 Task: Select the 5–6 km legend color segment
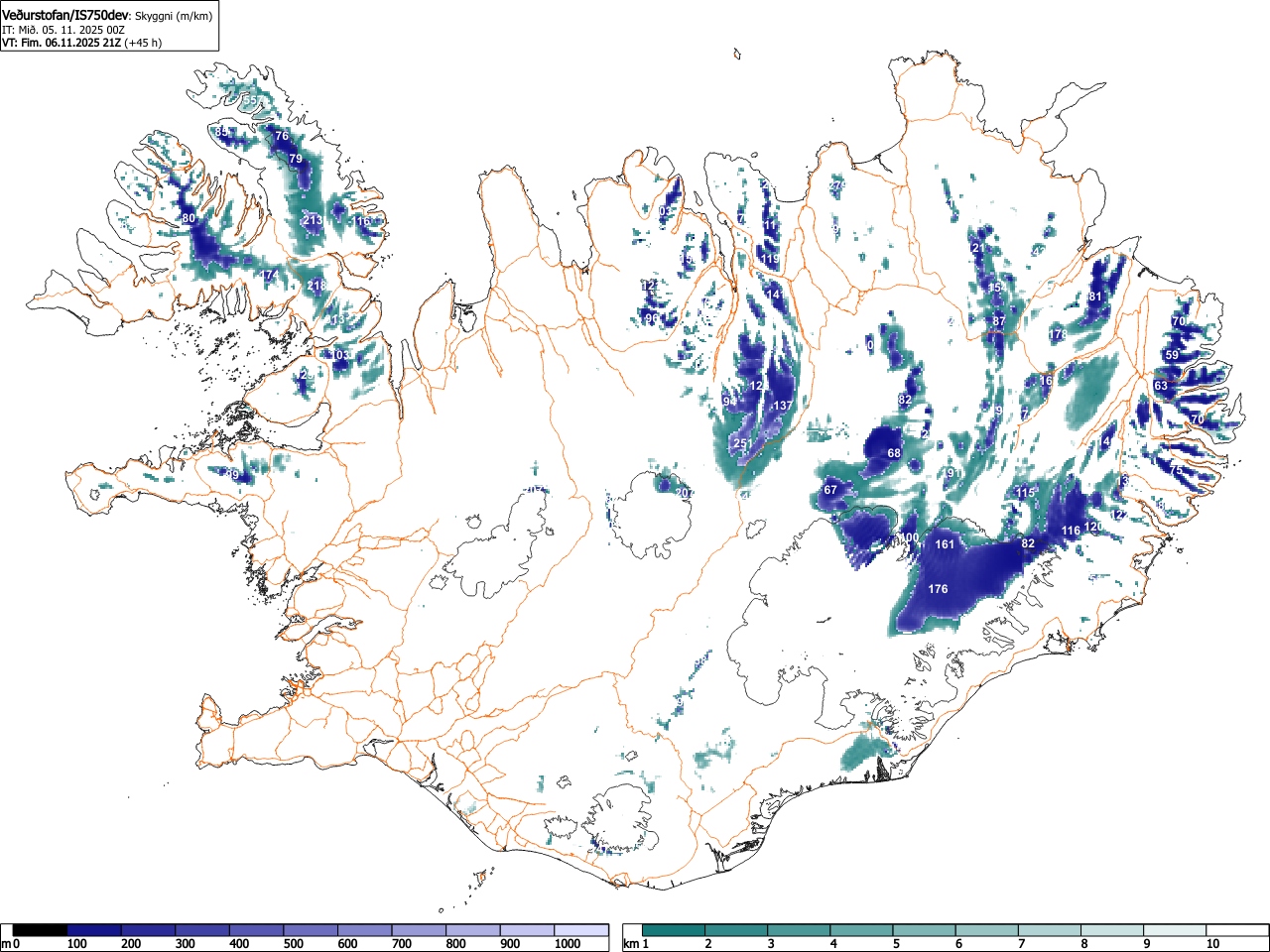click(x=927, y=930)
